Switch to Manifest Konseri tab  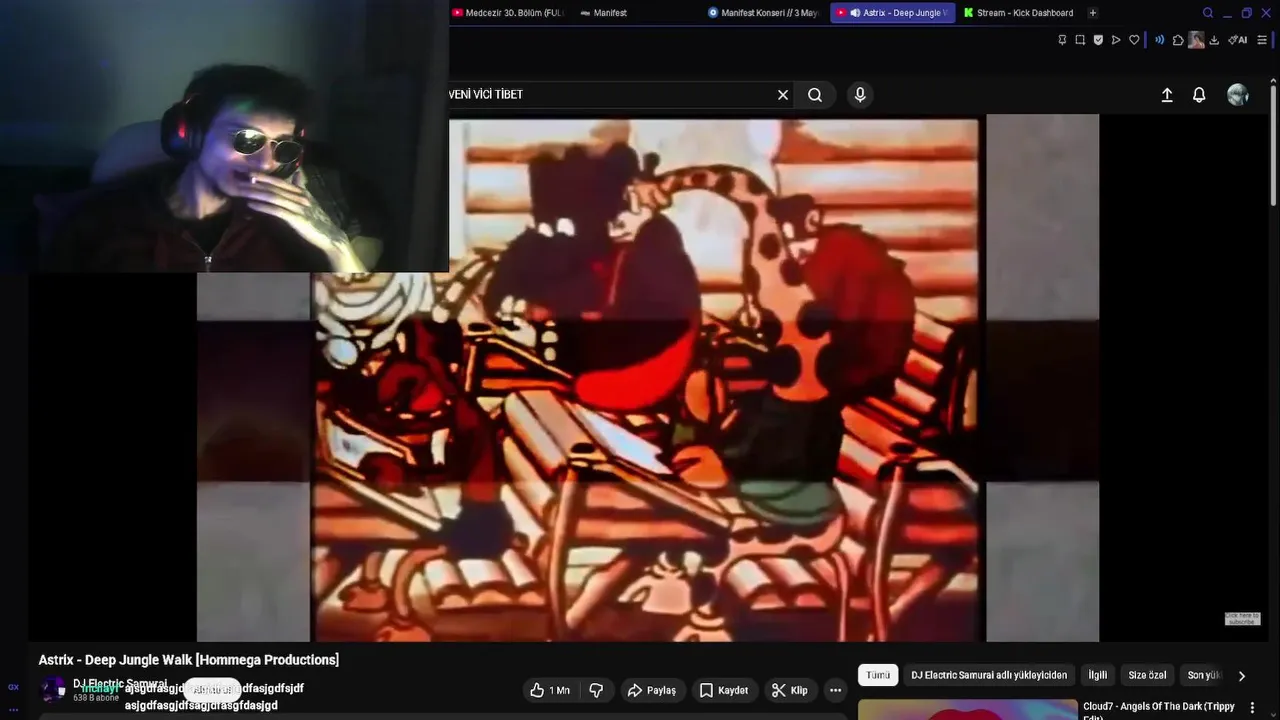pos(764,13)
